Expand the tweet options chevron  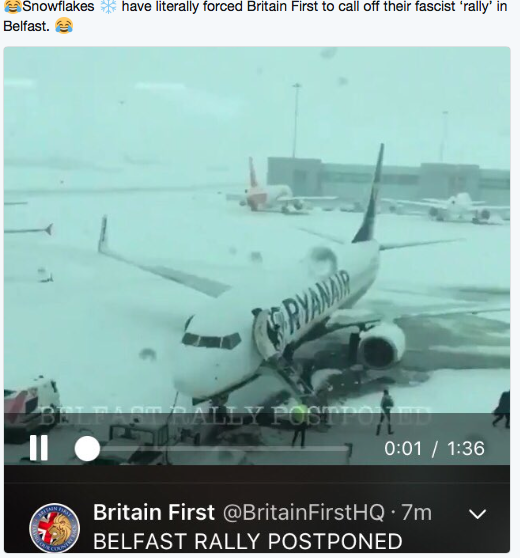coord(477,514)
